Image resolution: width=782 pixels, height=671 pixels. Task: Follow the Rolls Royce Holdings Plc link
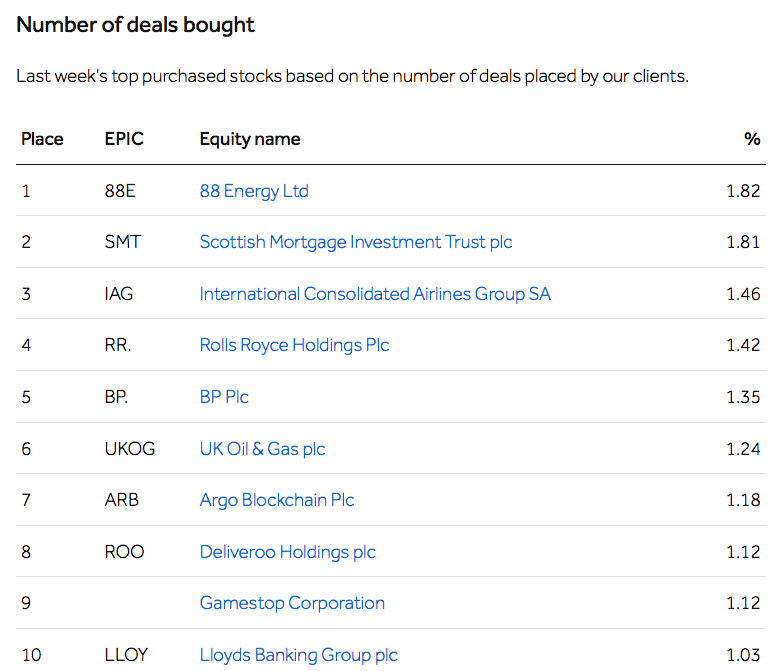294,345
